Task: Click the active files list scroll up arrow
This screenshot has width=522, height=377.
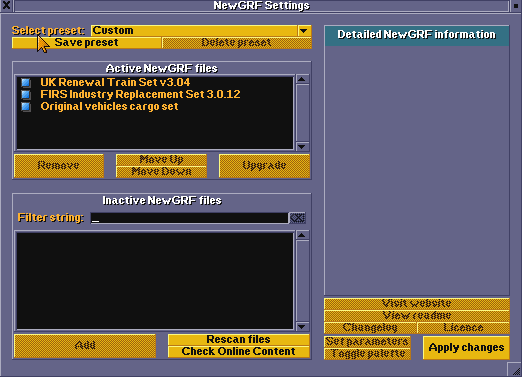Action: pyautogui.click(x=302, y=79)
